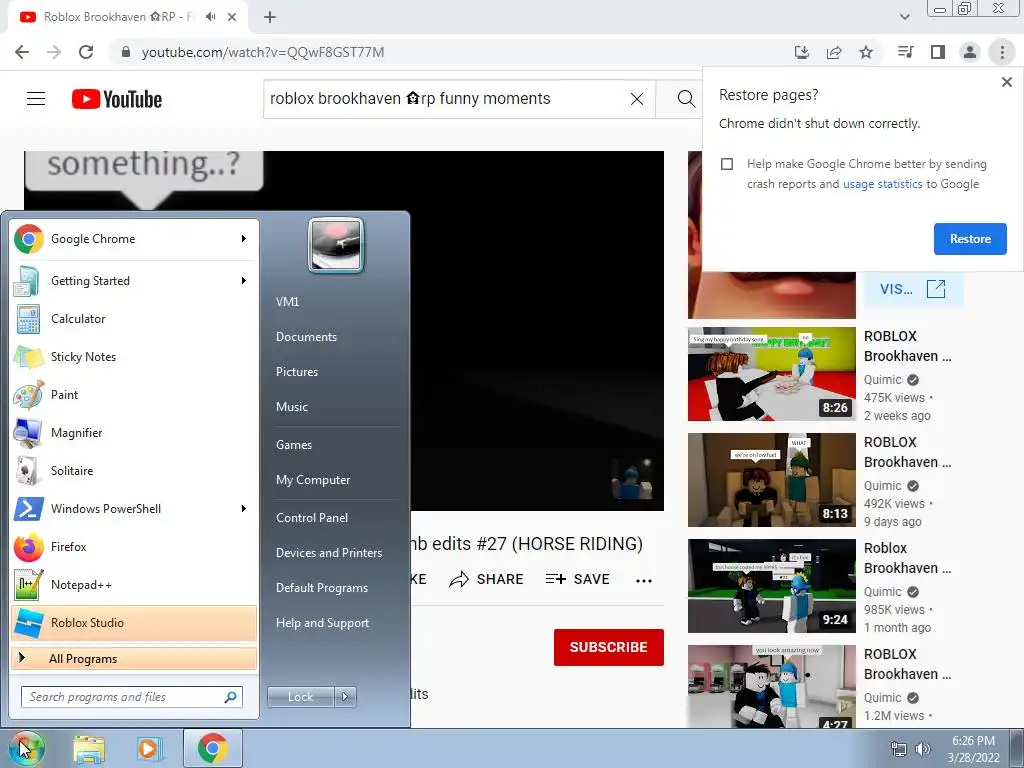Screen dimensions: 1024x768
Task: Open Control Panel from Start menu
Action: [x=312, y=518]
